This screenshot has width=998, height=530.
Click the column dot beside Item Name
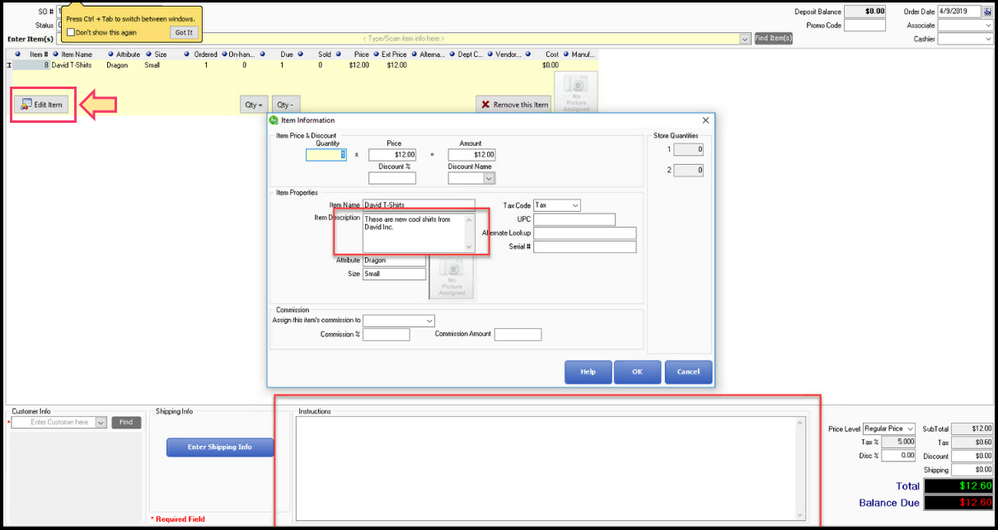[x=56, y=54]
